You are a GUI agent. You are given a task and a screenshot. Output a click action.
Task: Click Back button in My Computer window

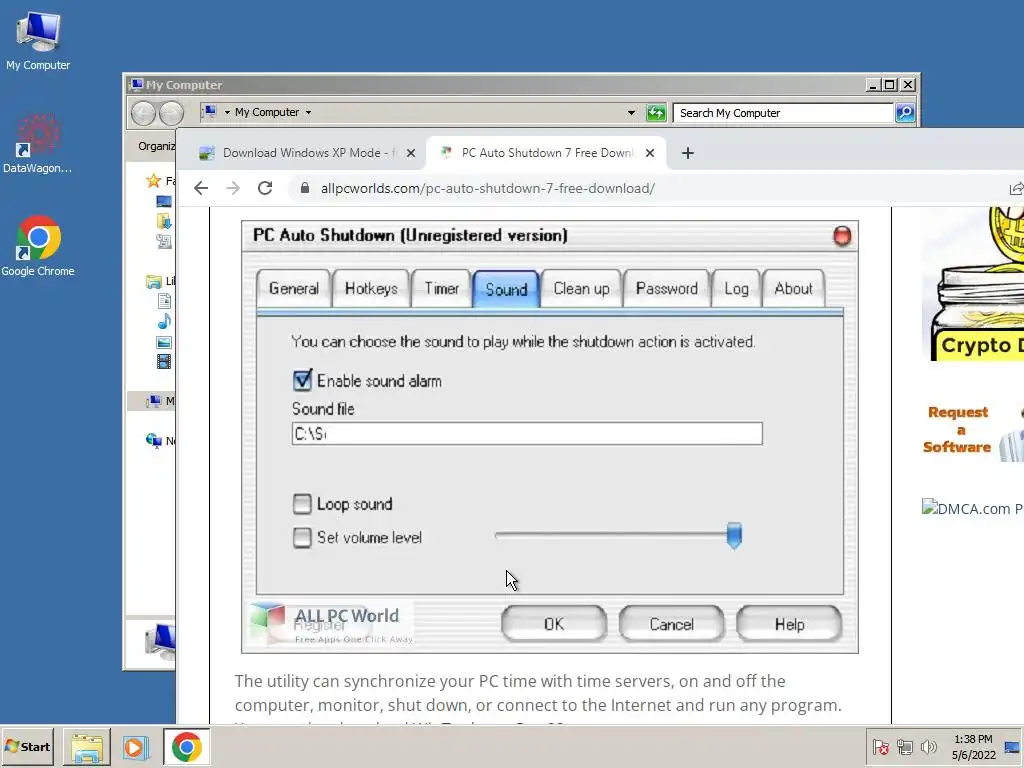point(143,113)
